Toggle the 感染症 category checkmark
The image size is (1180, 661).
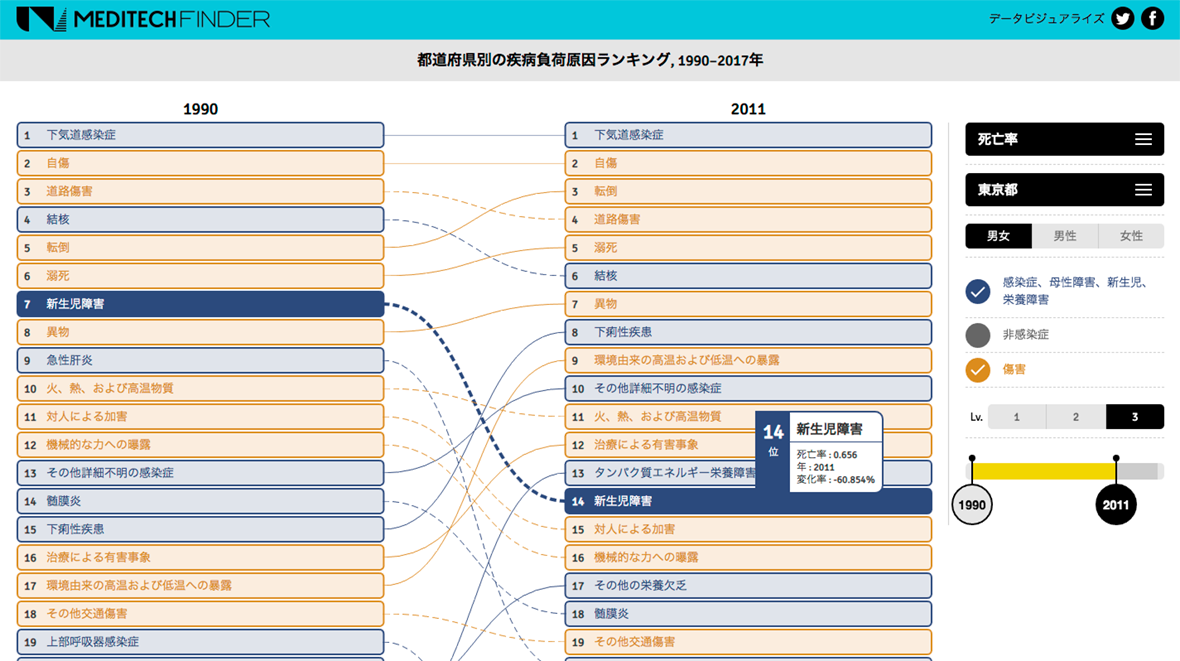click(x=978, y=291)
